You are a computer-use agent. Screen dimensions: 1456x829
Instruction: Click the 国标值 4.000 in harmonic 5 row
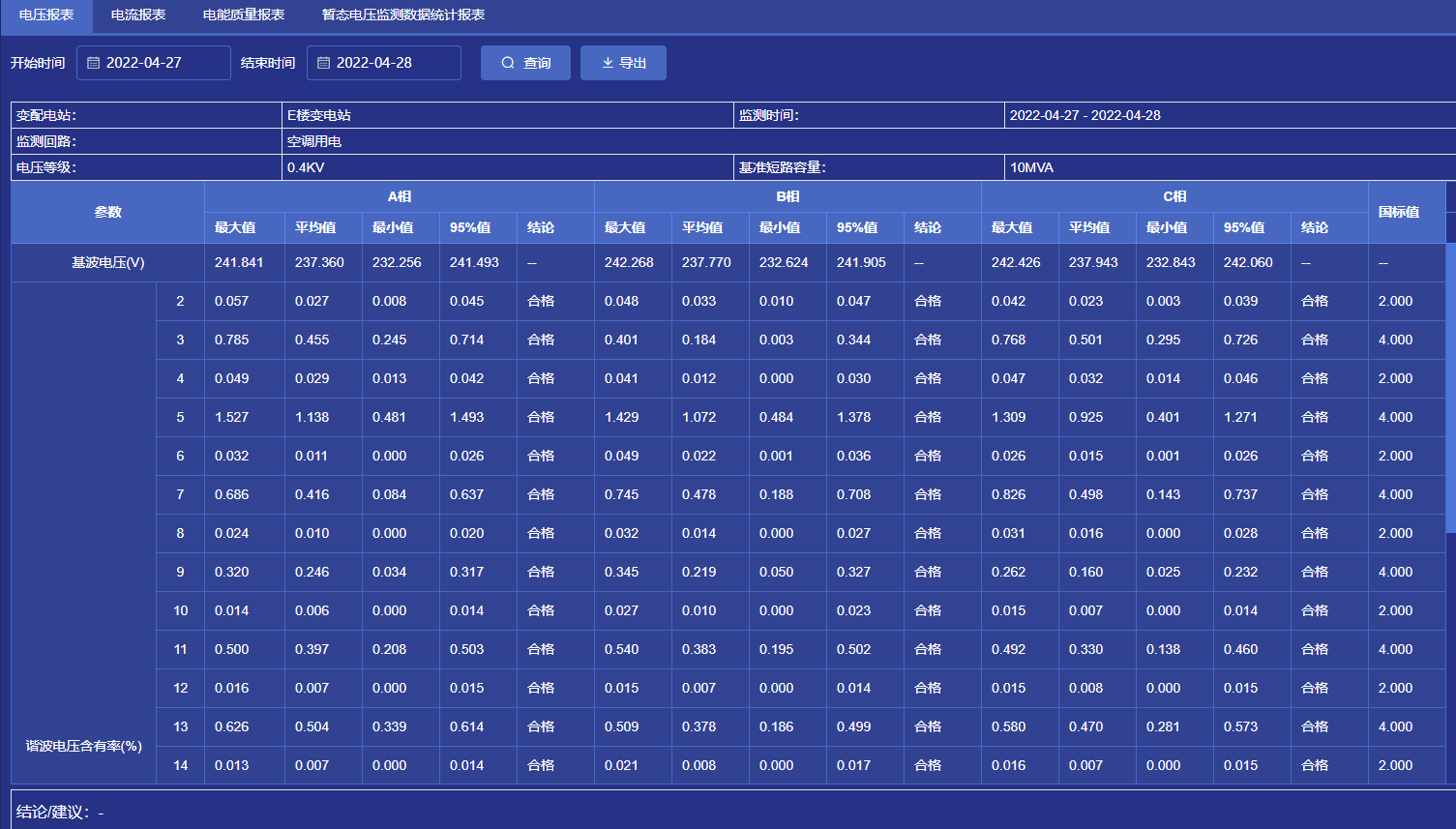point(1396,417)
